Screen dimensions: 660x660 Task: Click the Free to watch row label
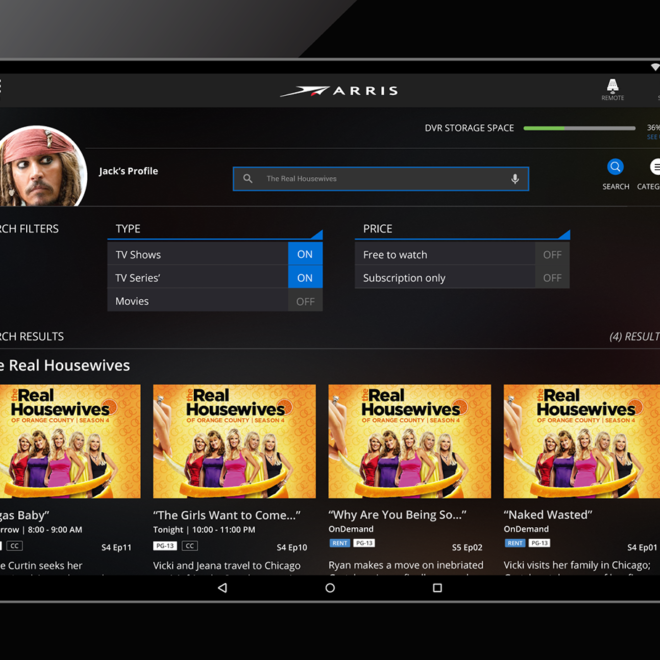395,255
